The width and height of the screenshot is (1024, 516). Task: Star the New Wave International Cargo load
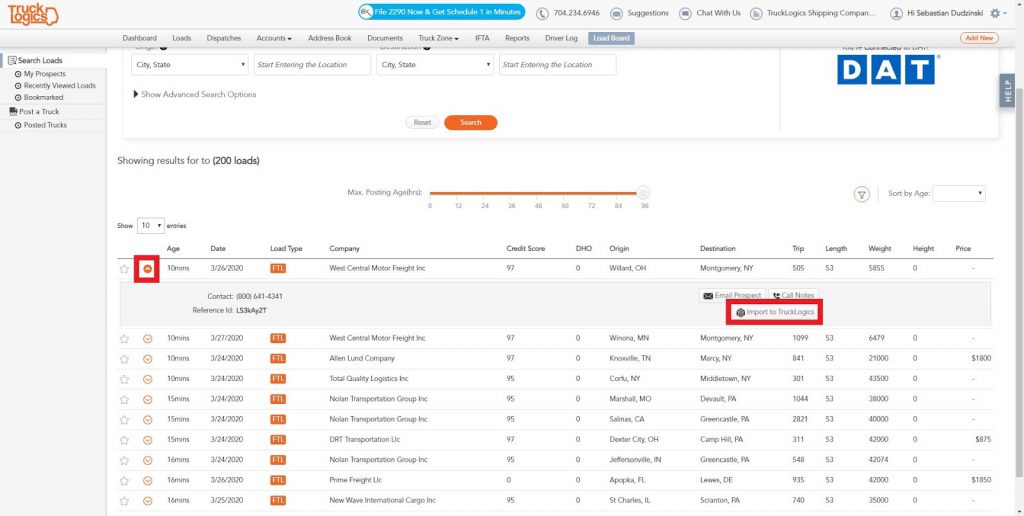tap(124, 501)
